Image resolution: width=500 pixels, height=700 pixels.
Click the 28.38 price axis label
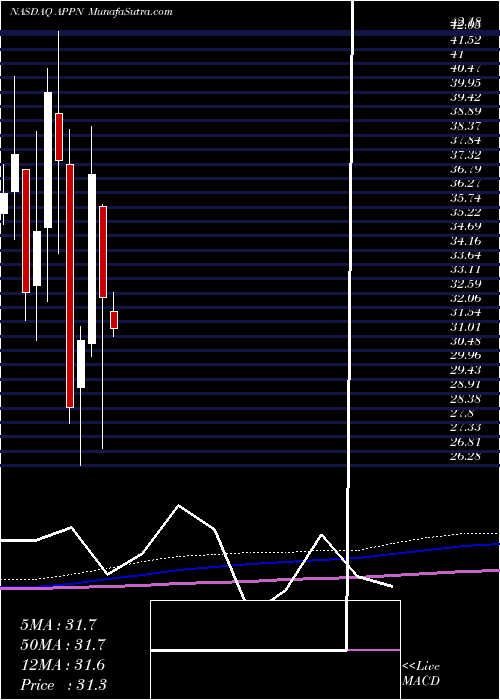click(467, 399)
